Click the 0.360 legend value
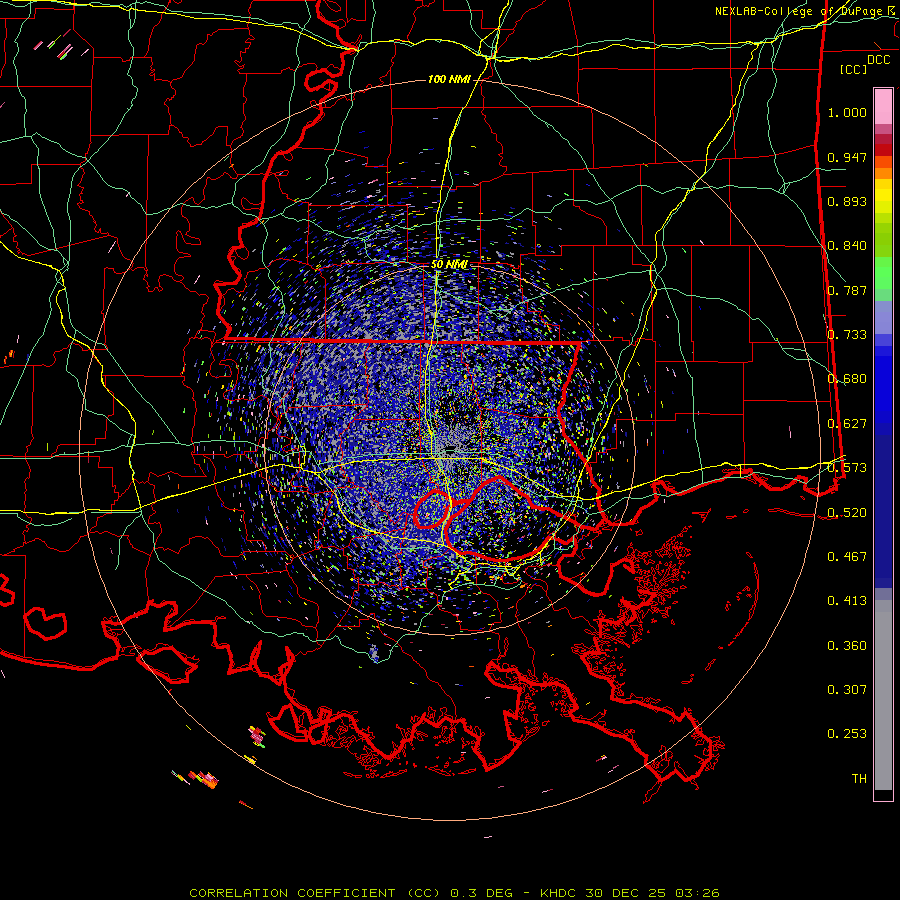This screenshot has width=900, height=900. pos(847,646)
